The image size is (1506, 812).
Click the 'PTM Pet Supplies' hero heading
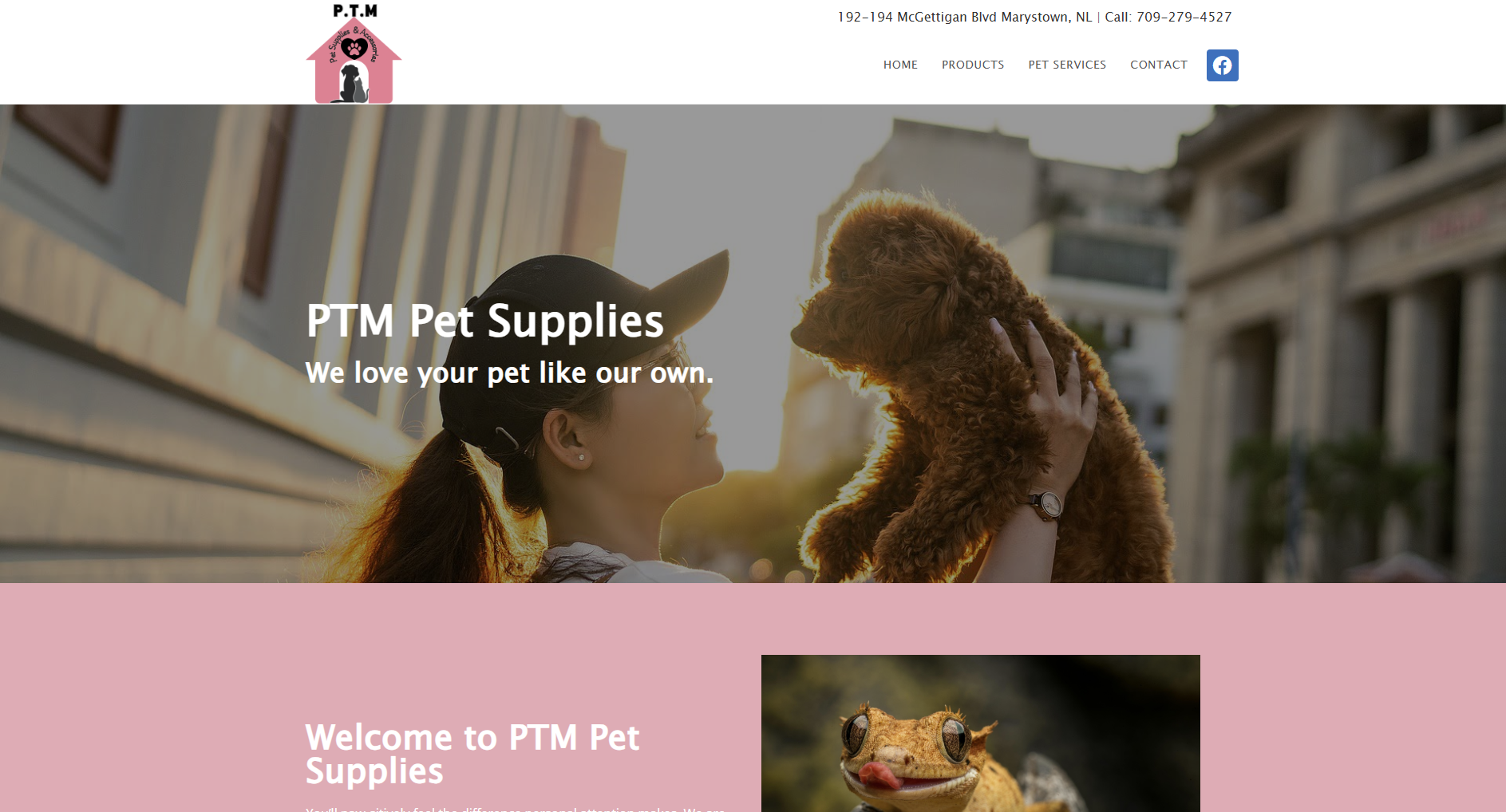484,321
